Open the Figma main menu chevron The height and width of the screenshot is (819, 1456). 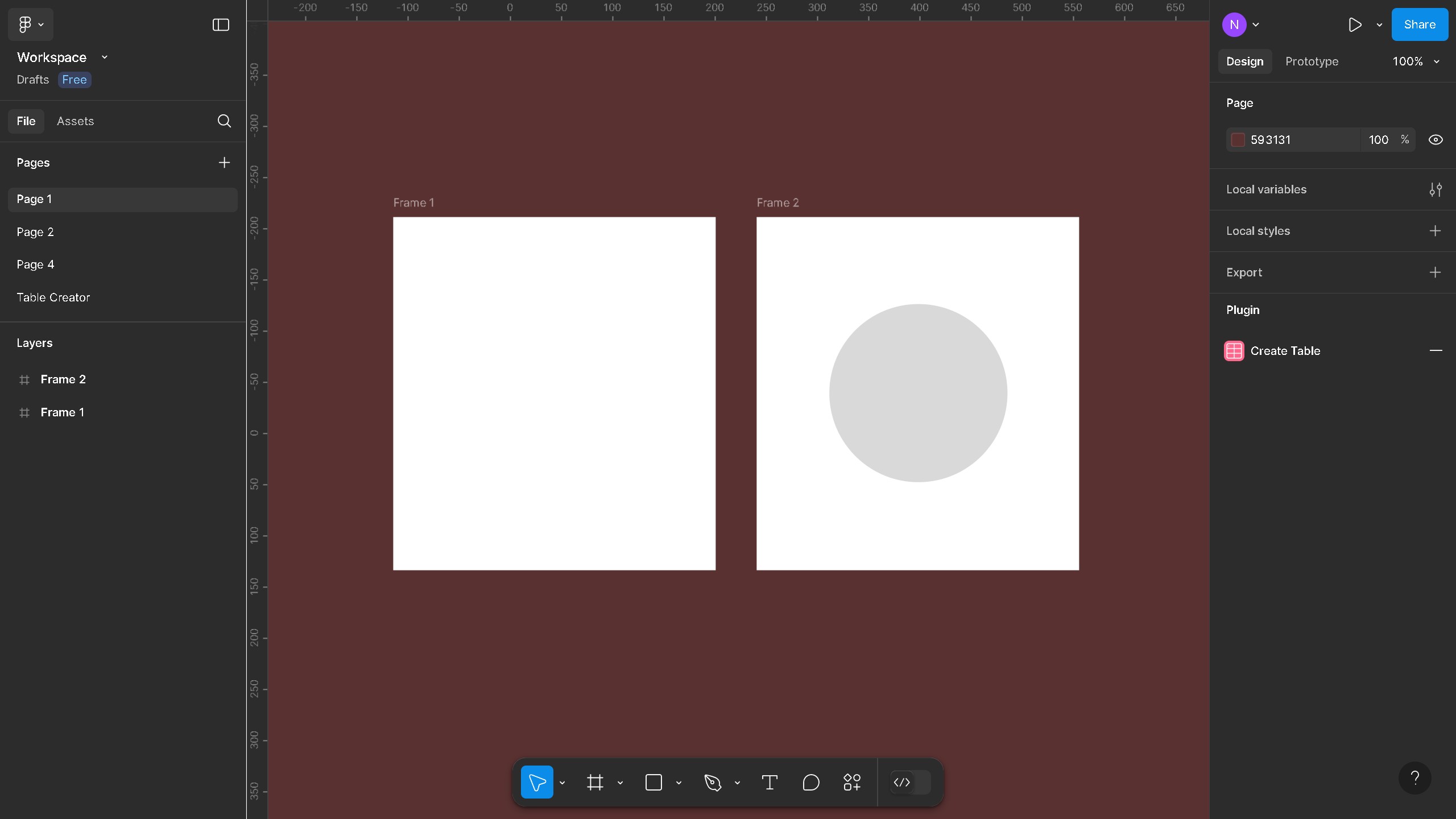click(40, 24)
